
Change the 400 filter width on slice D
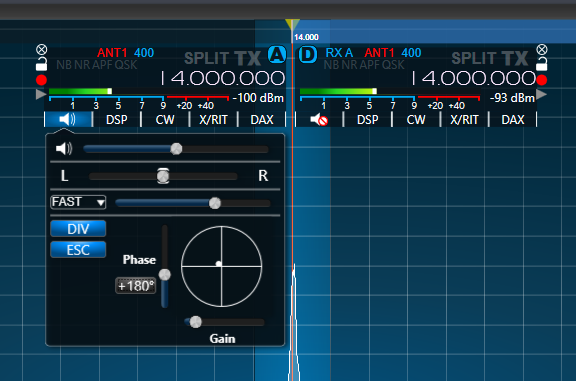pos(411,53)
